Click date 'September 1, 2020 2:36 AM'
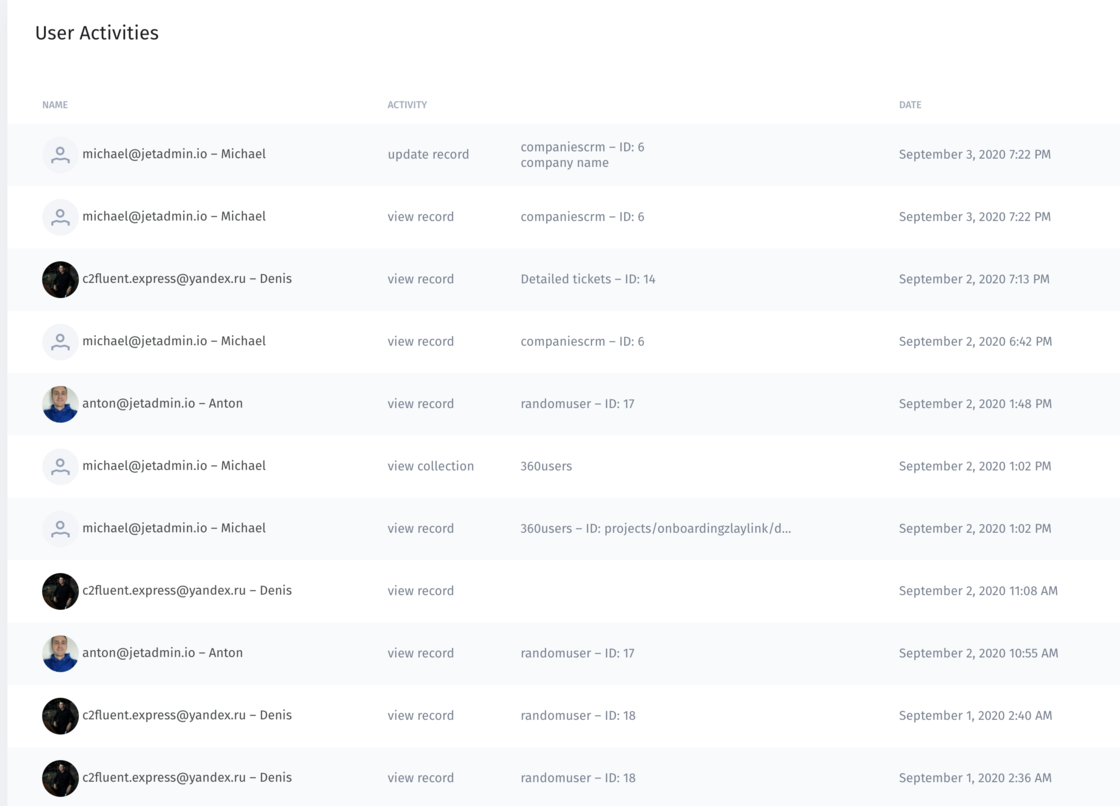Screen dimensions: 1120x806 point(975,777)
